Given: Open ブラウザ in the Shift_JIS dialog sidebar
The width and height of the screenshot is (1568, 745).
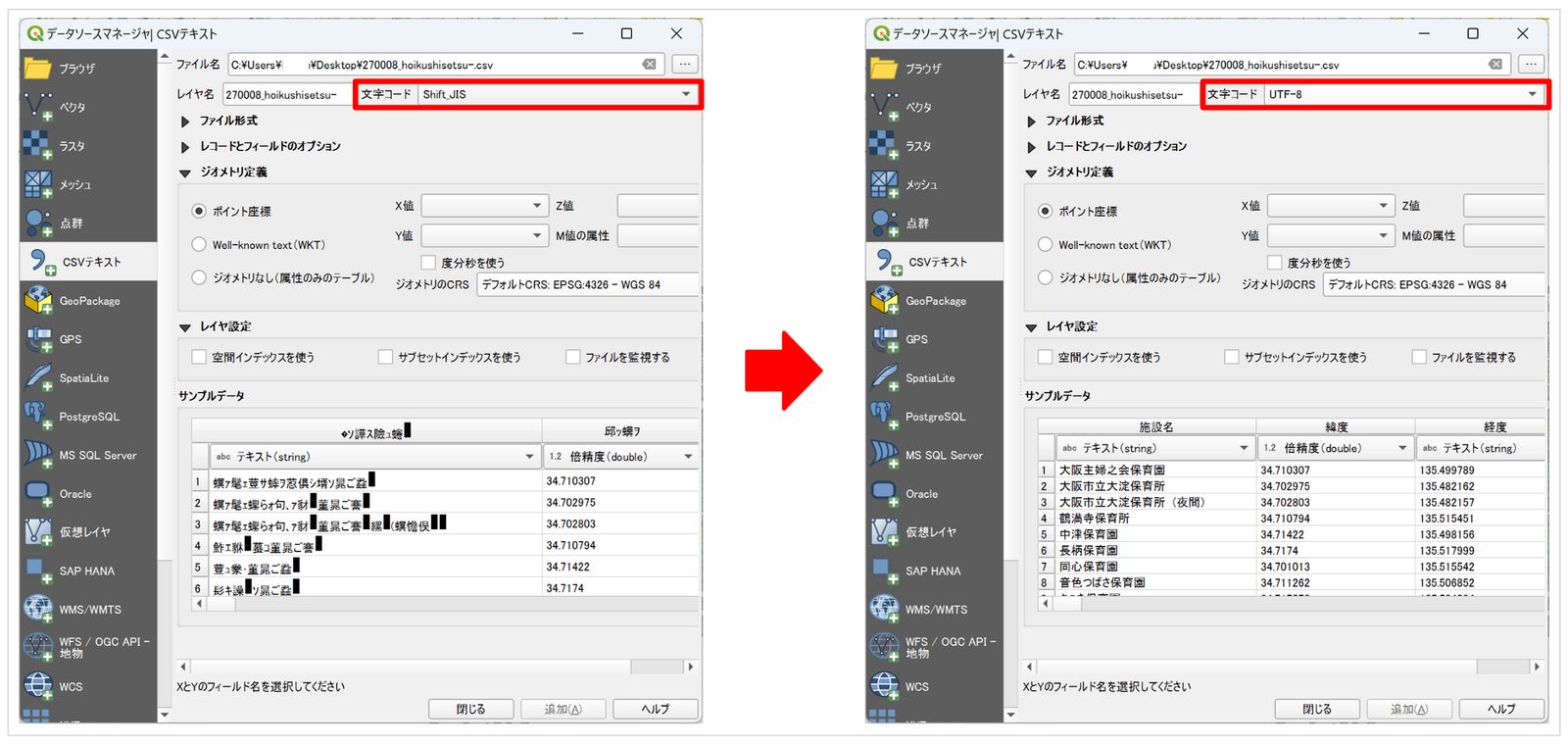Looking at the screenshot, I should tap(87, 69).
